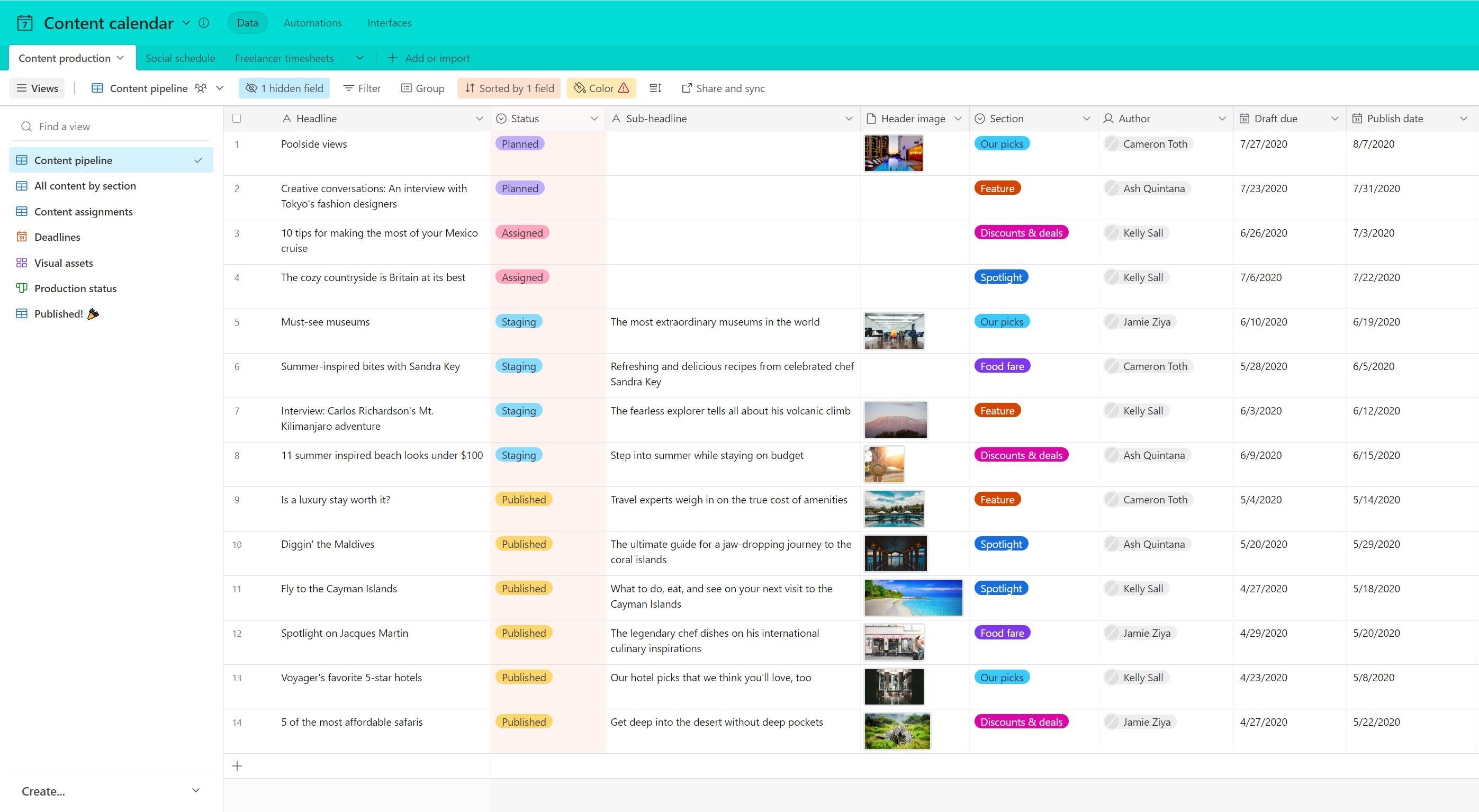Click the Sub-headline text field icon
The height and width of the screenshot is (812, 1479).
616,118
